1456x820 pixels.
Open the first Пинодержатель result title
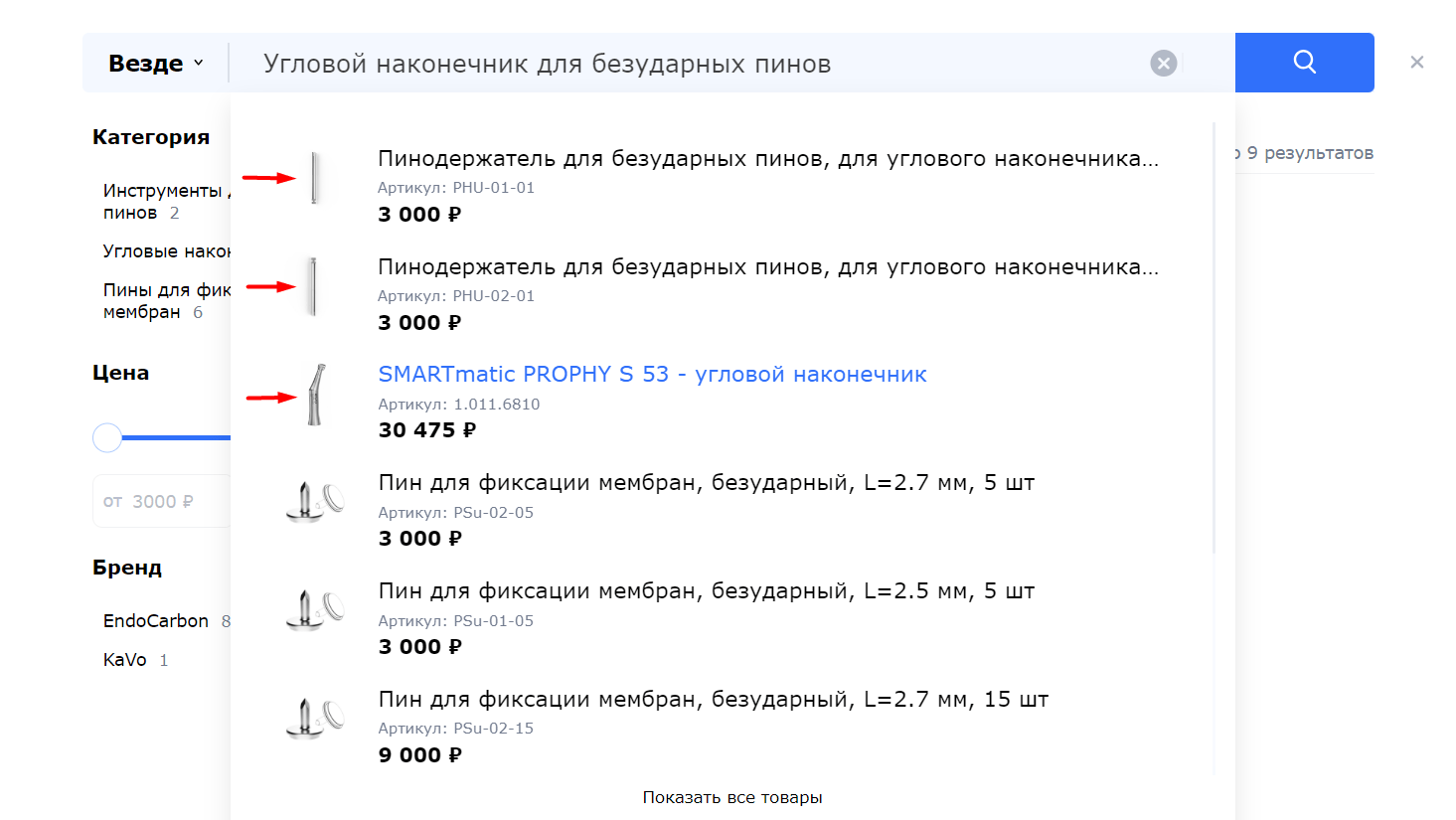click(767, 159)
